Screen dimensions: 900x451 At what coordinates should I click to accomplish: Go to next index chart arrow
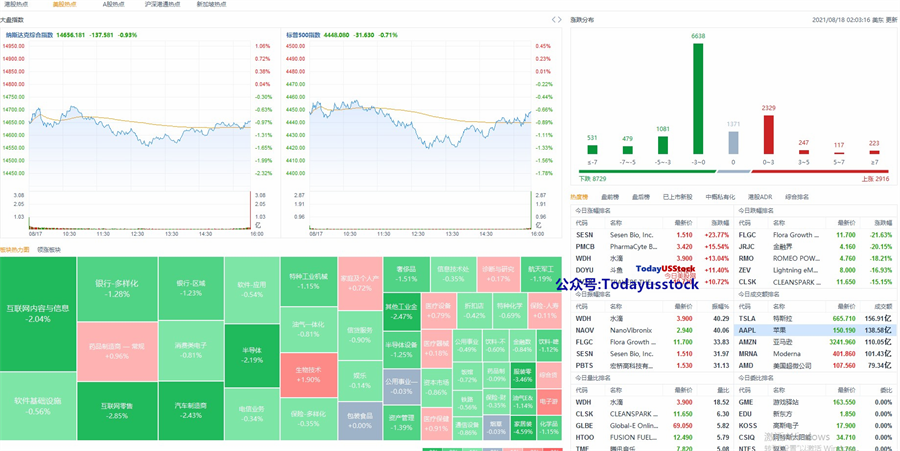pyautogui.click(x=559, y=20)
